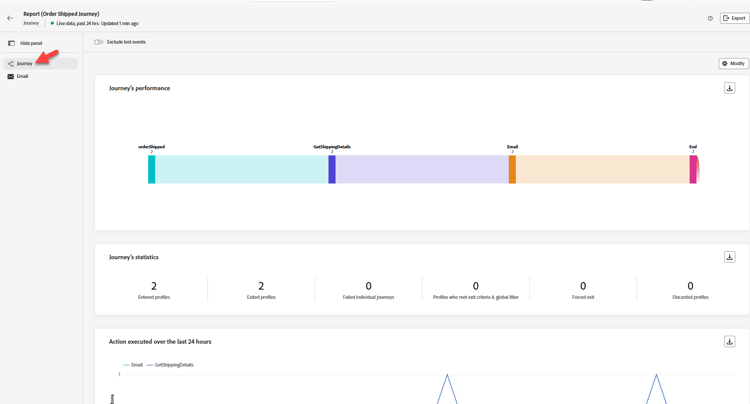
Task: Select Journey in the sidebar
Action: pos(41,64)
